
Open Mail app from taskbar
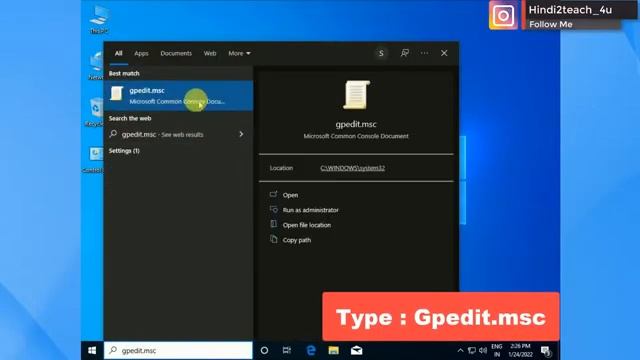click(356, 350)
